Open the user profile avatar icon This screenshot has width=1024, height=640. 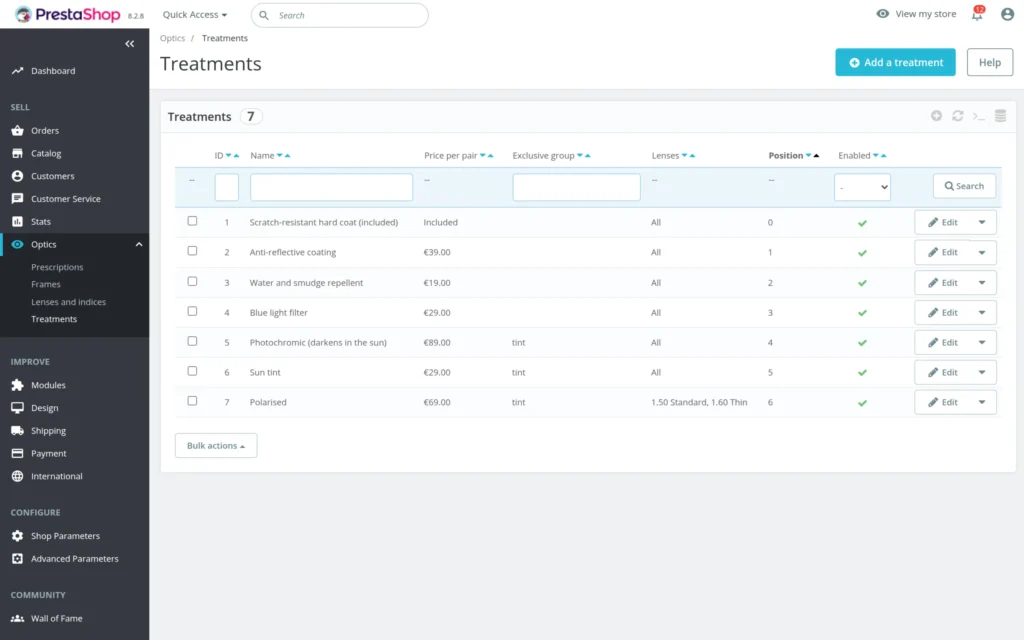[1007, 14]
